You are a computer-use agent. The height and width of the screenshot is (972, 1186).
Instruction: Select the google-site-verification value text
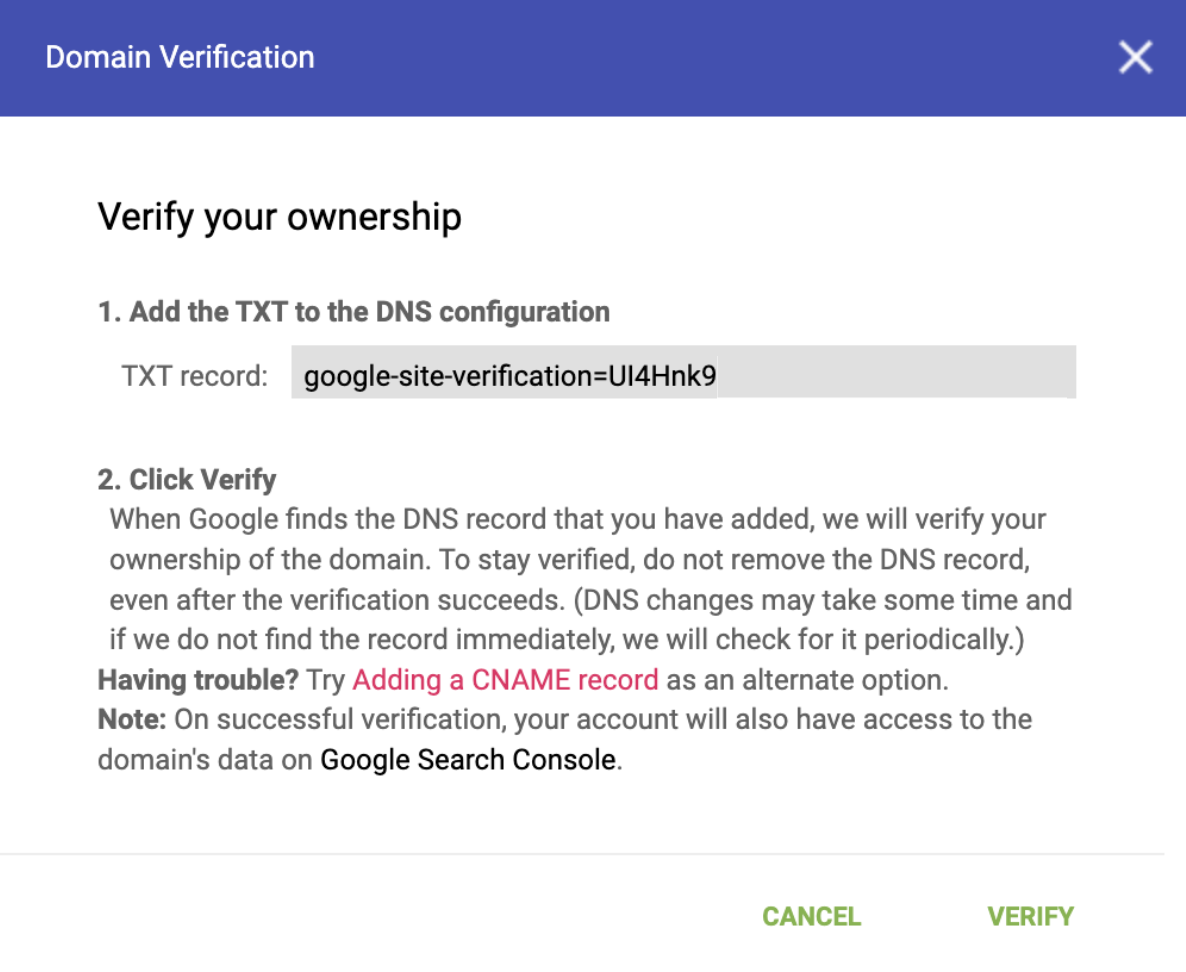510,376
